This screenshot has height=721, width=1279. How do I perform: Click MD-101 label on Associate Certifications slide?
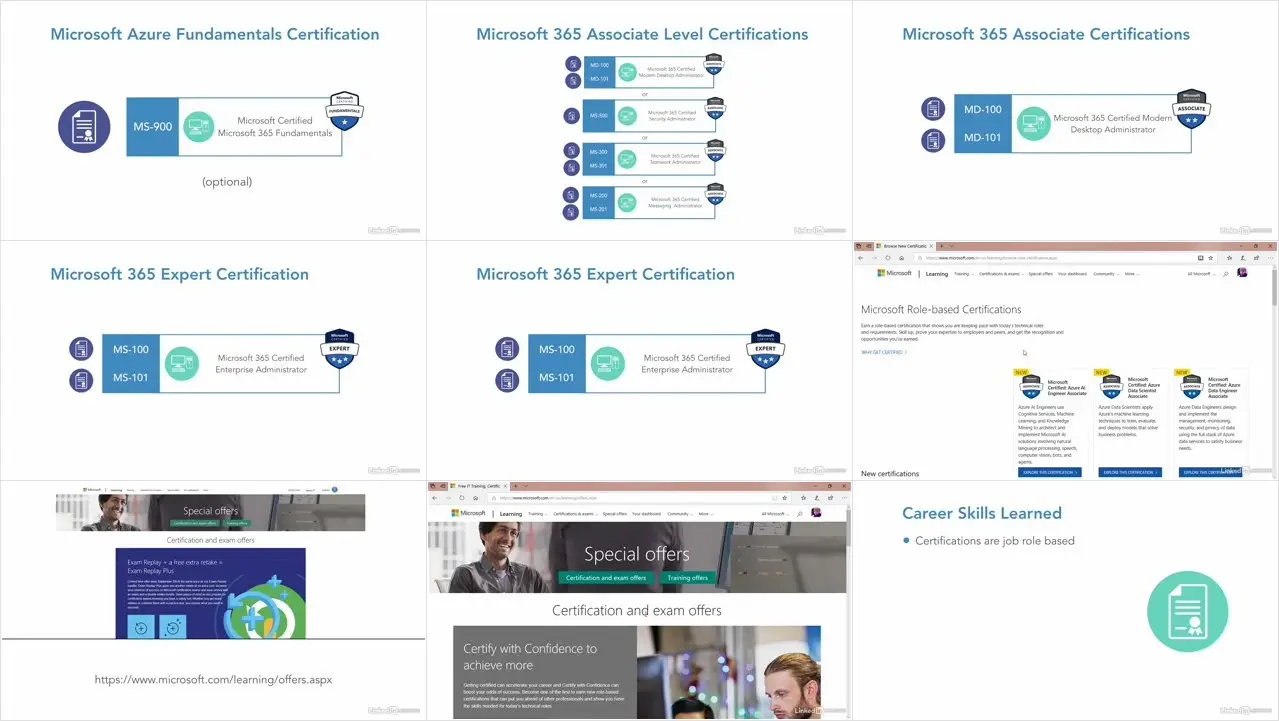pyautogui.click(x=981, y=138)
